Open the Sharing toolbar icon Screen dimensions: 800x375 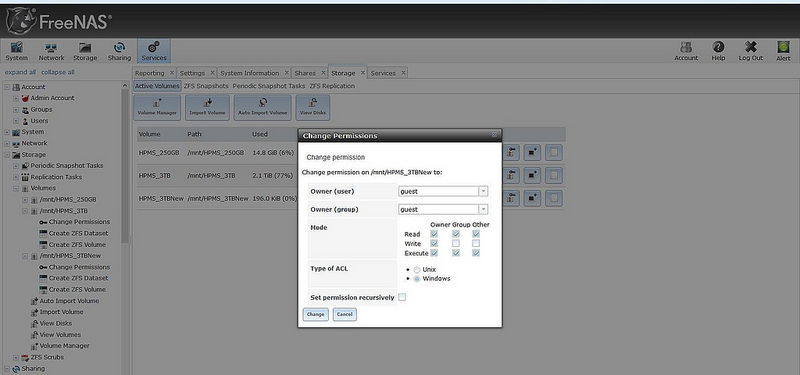tap(119, 51)
